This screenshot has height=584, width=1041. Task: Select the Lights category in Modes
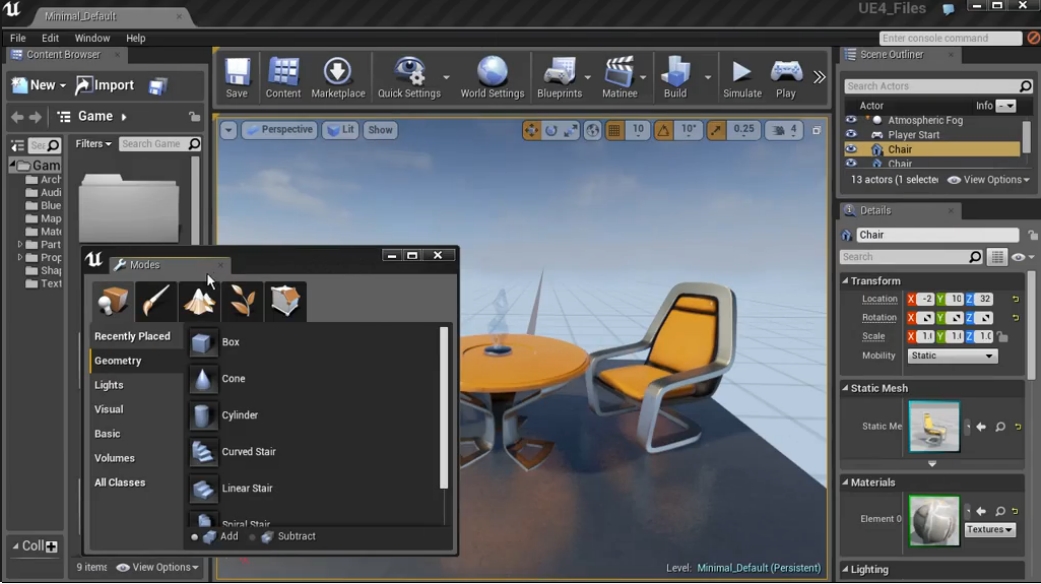109,386
